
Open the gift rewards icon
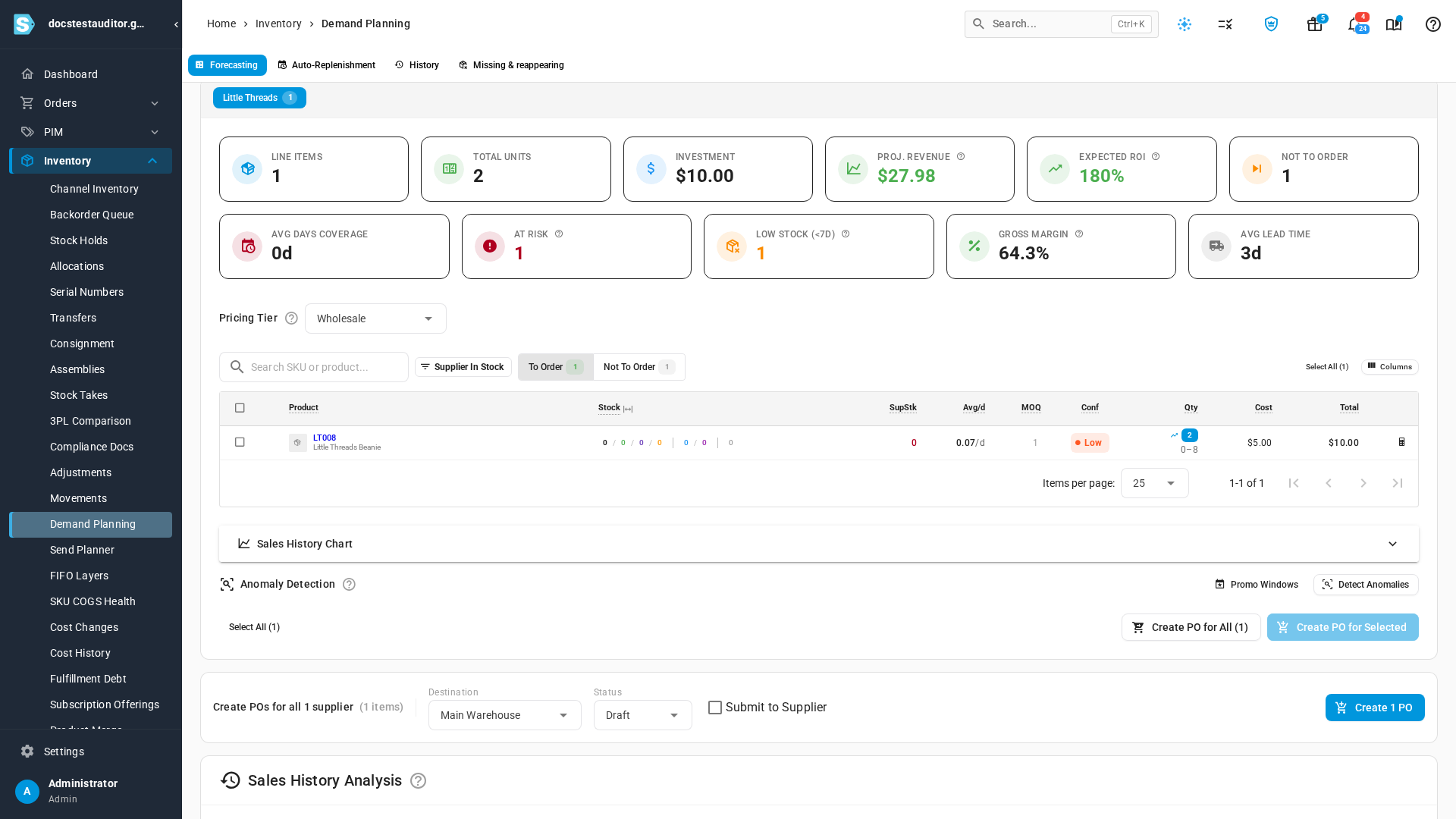coord(1315,24)
